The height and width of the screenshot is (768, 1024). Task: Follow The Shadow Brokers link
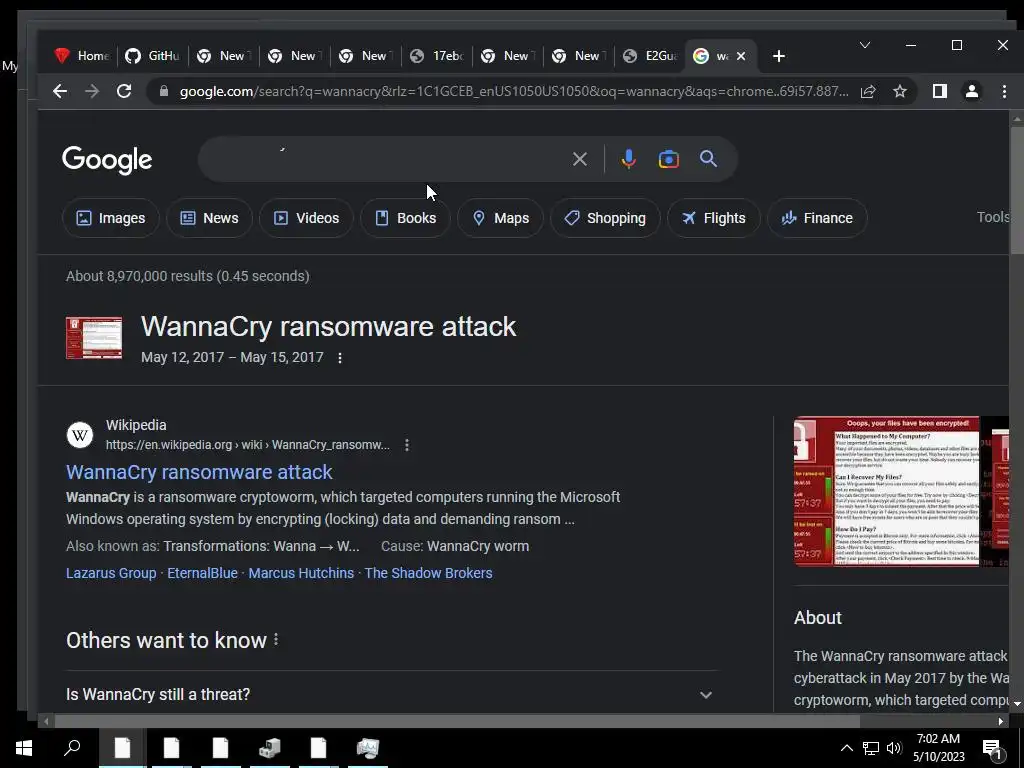(x=428, y=573)
